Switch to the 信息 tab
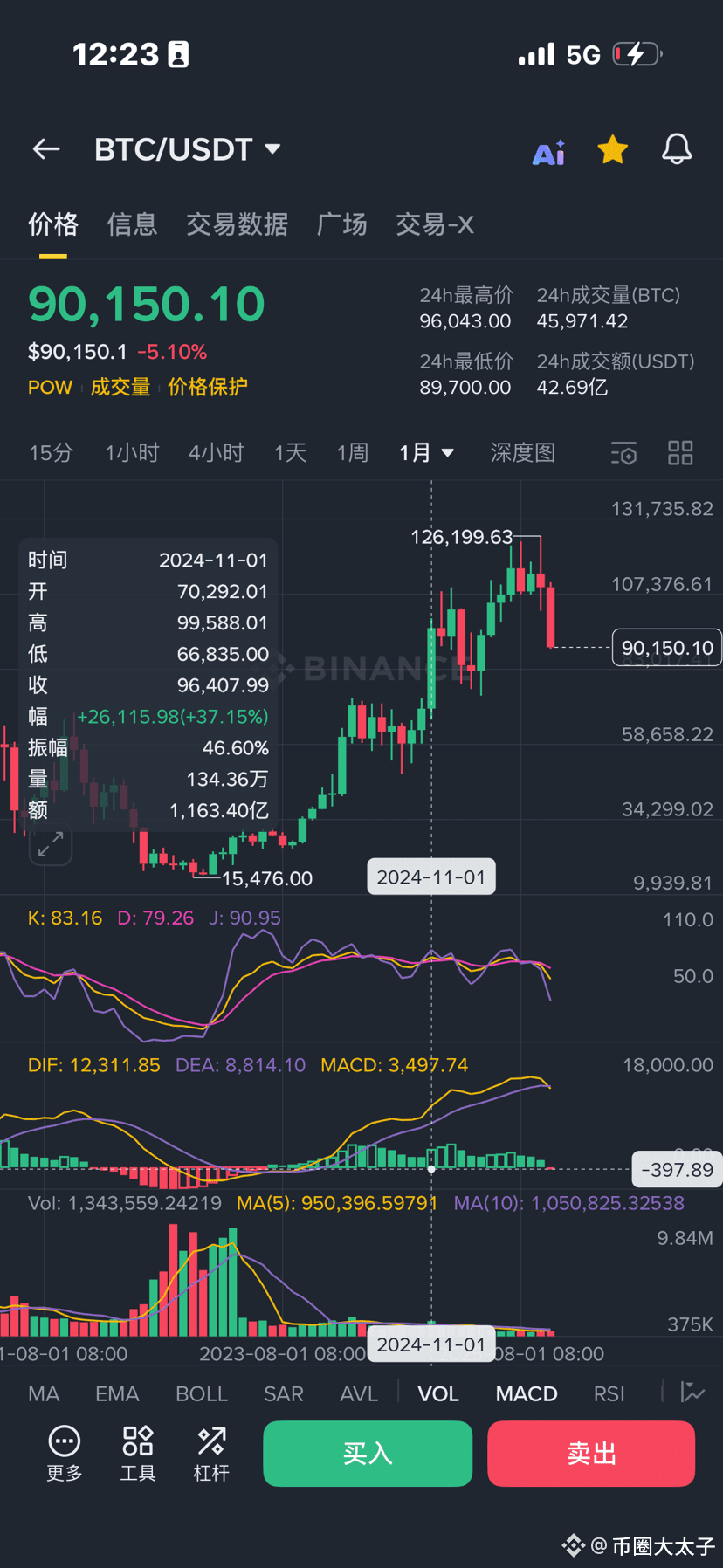The width and height of the screenshot is (723, 1568). [132, 224]
